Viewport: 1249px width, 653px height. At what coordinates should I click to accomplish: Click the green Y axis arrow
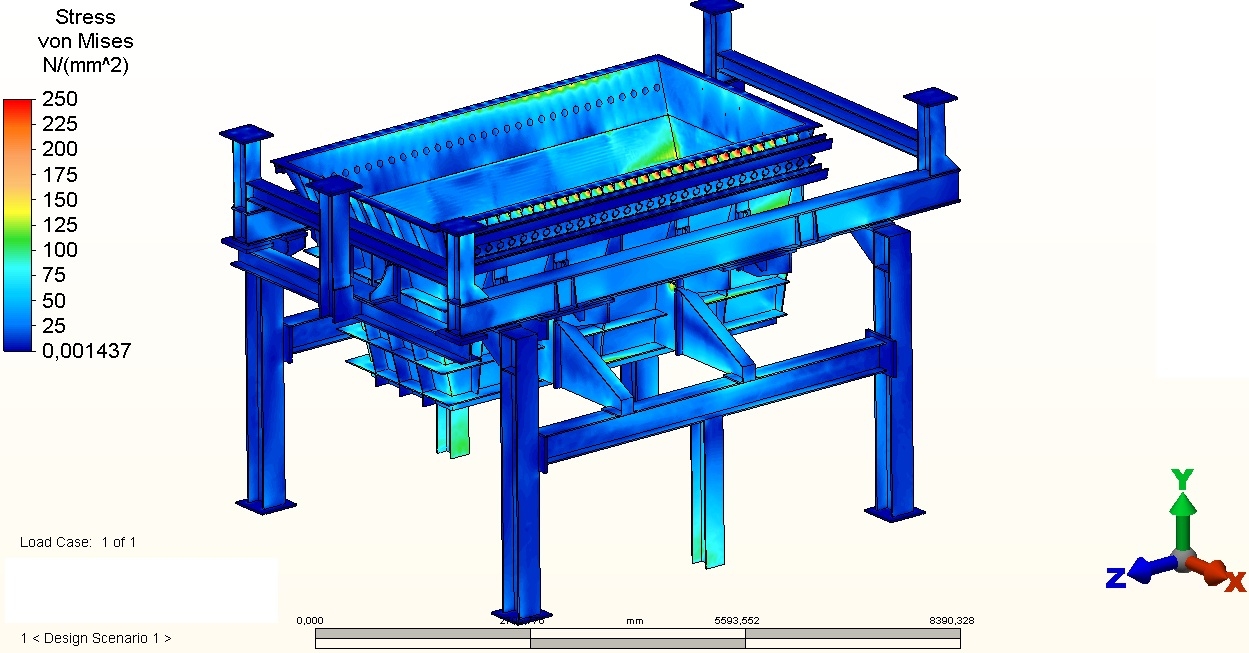pos(1182,516)
